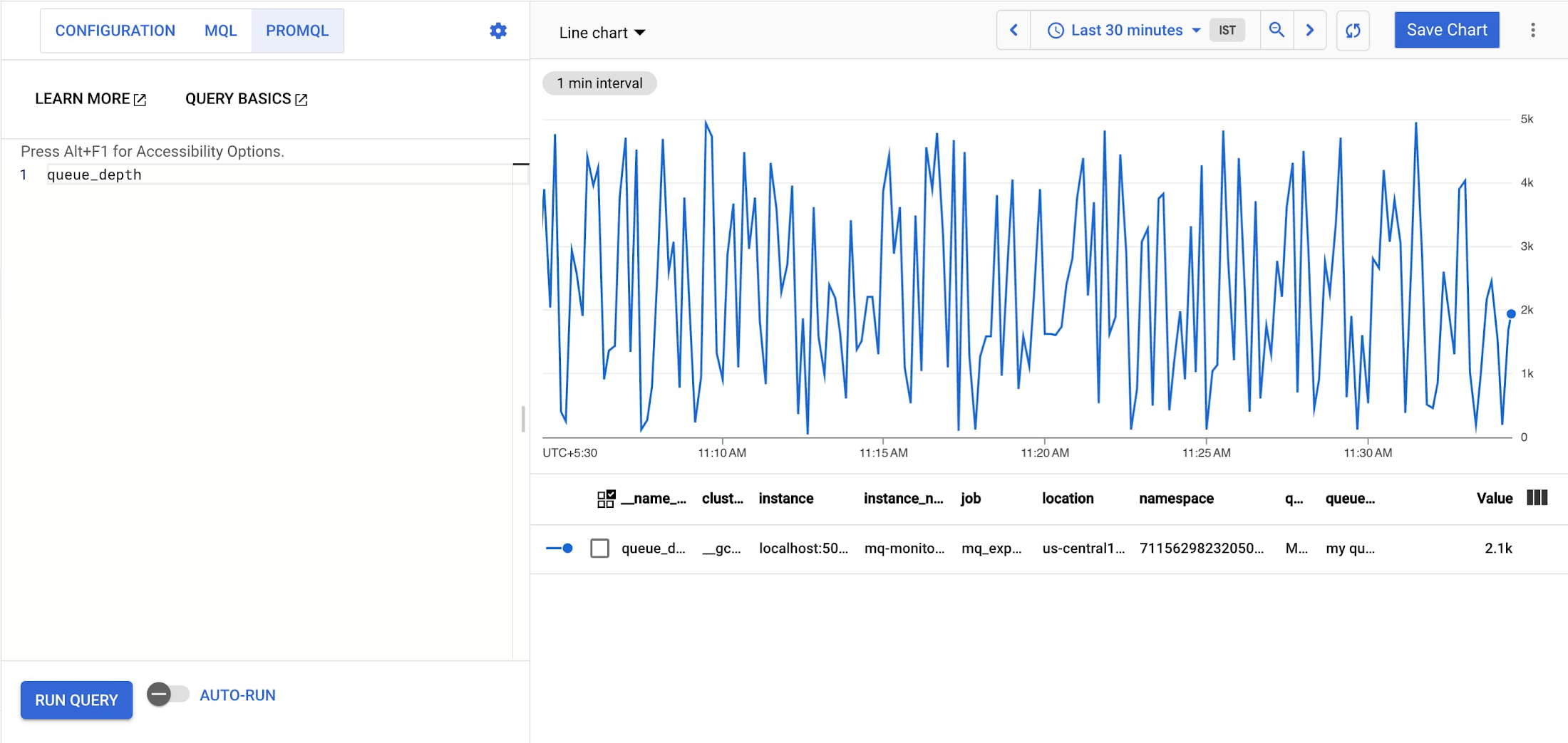The image size is (1568, 743).
Task: Toggle the AUTO-RUN switch
Action: [x=168, y=694]
